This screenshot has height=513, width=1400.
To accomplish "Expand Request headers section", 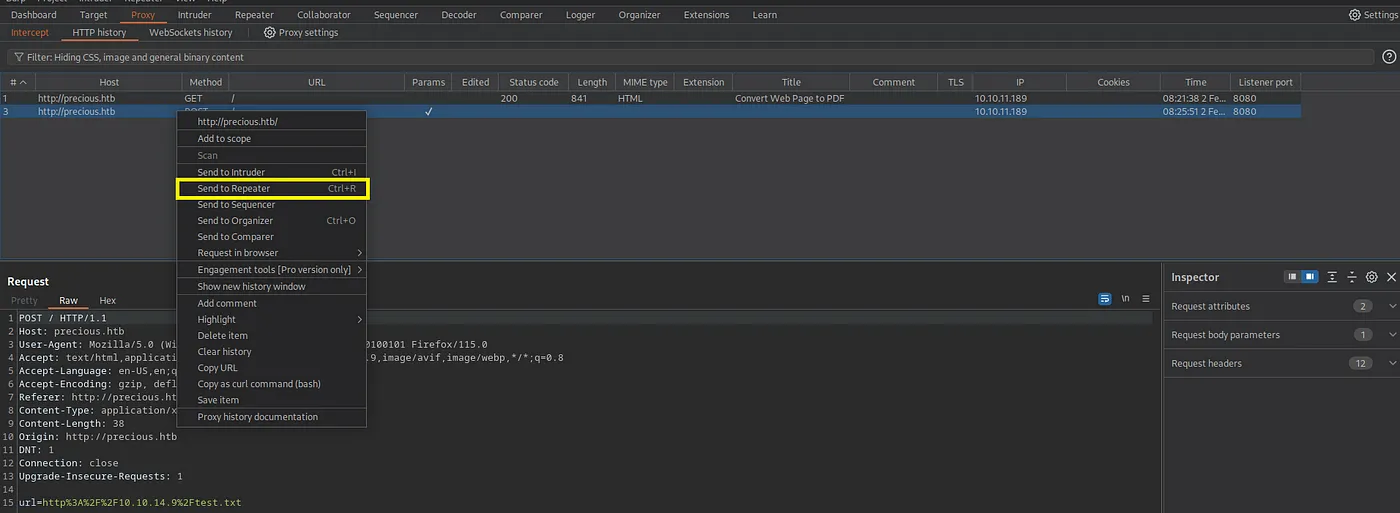I will pos(1392,363).
